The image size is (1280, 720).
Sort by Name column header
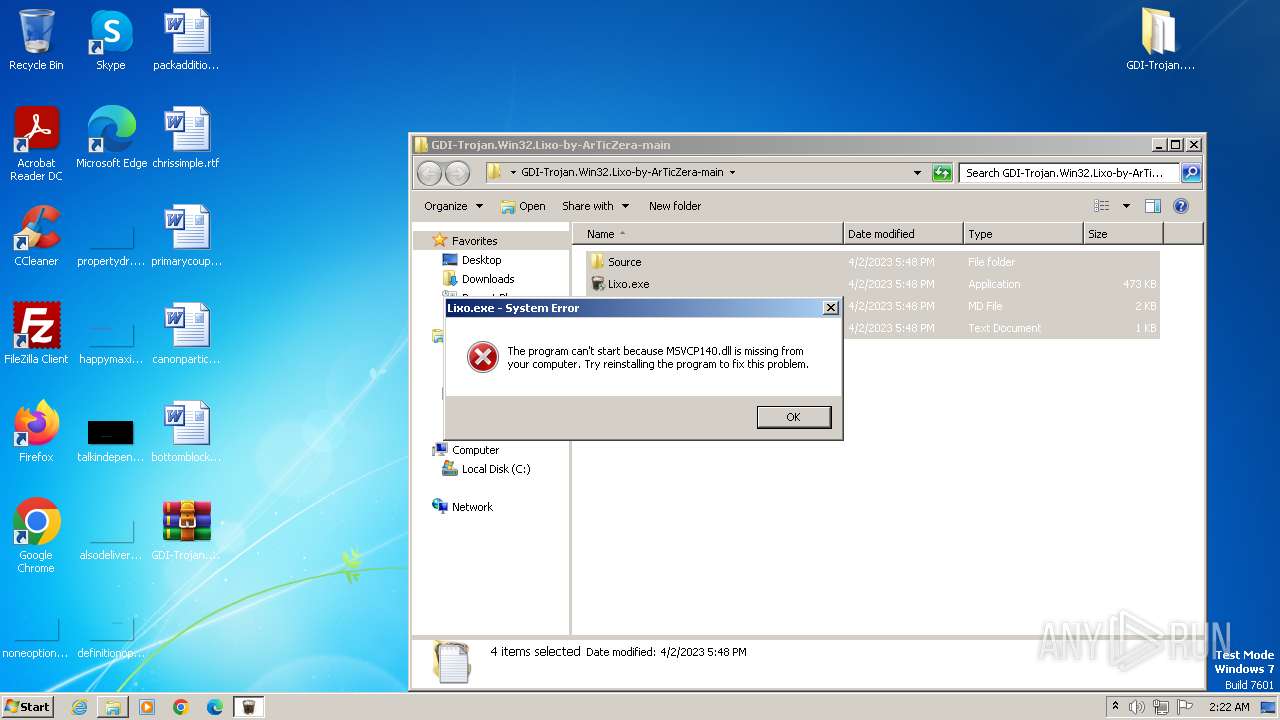pos(708,234)
